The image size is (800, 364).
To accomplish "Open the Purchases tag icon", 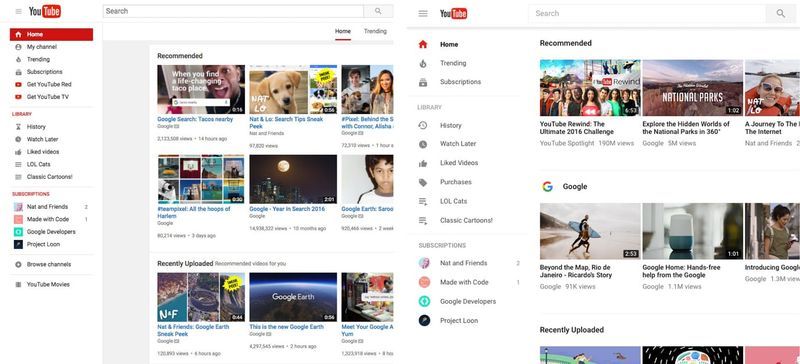I will click(x=423, y=182).
